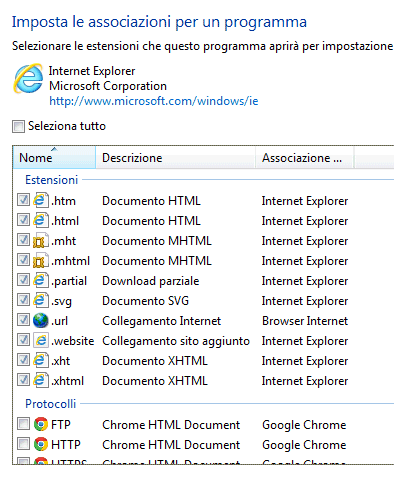Uncheck the .htm extension checkbox

click(23, 200)
